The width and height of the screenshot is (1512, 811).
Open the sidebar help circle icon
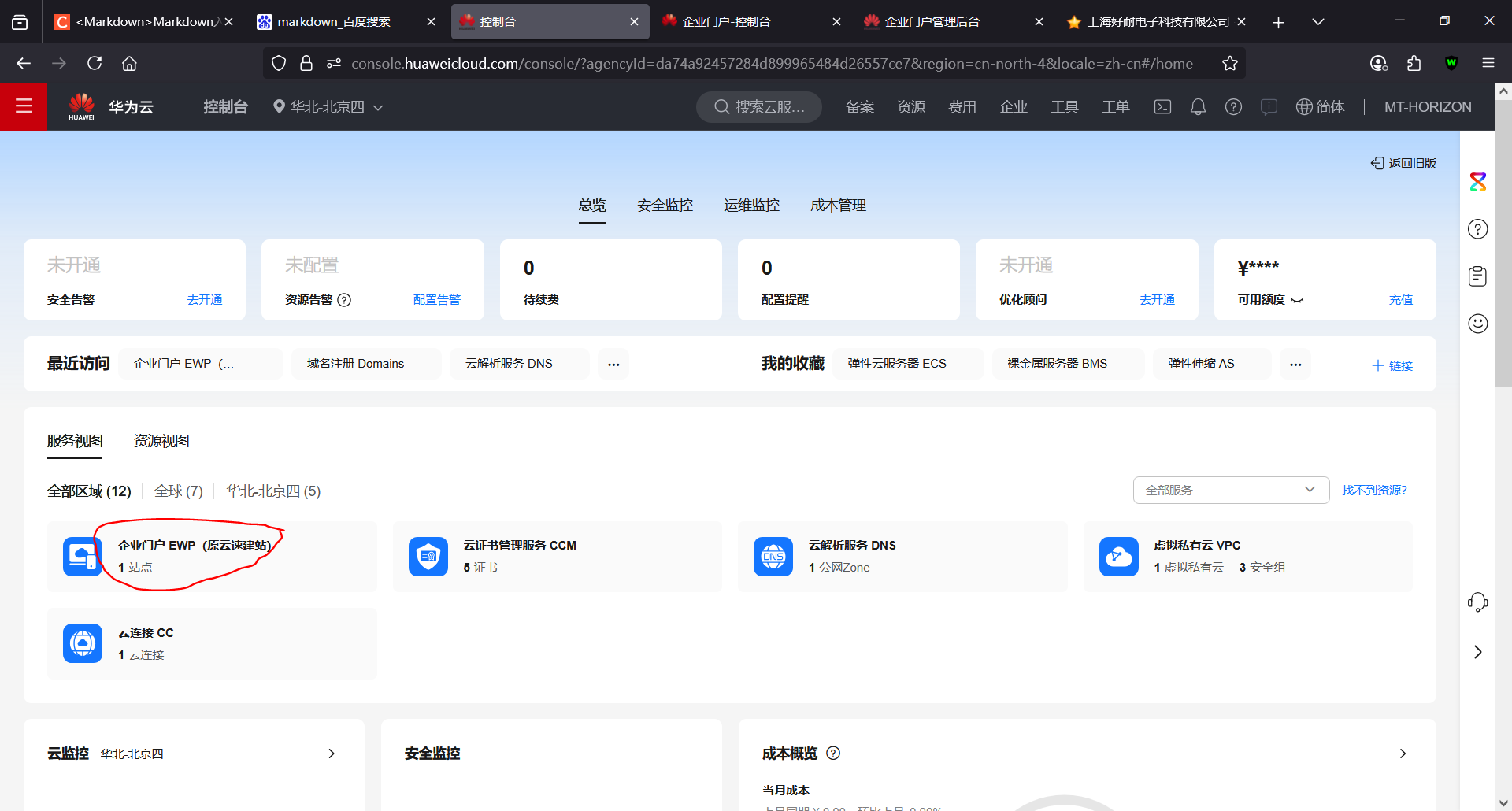pos(1478,229)
